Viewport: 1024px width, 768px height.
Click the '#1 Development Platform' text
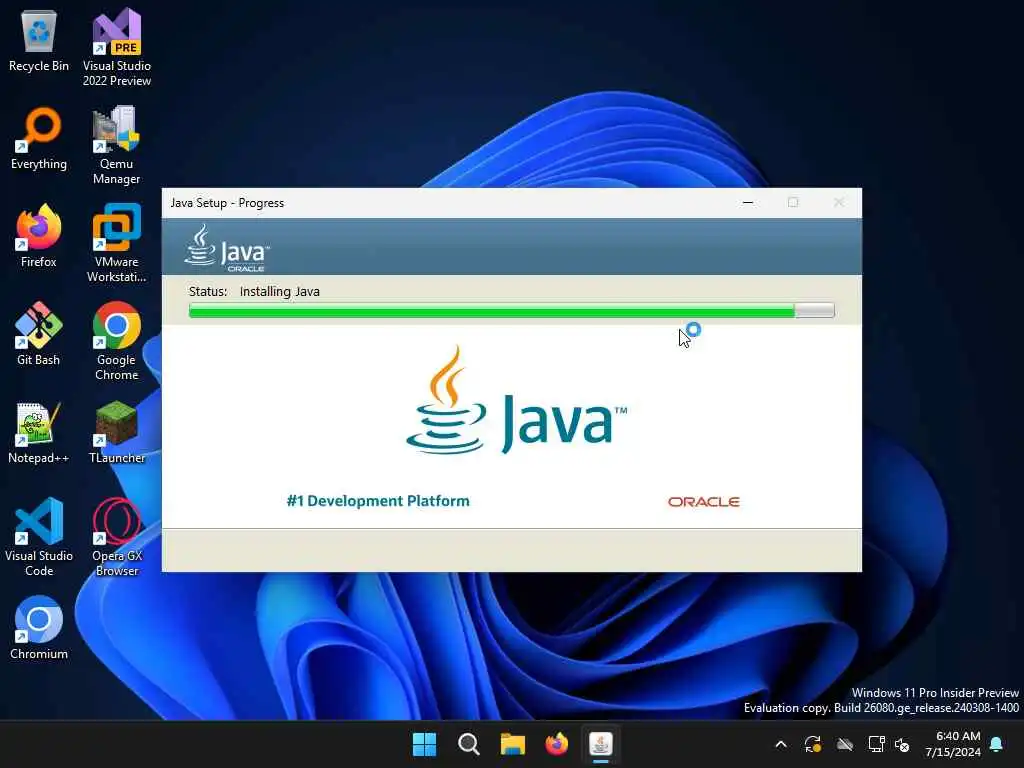click(378, 501)
